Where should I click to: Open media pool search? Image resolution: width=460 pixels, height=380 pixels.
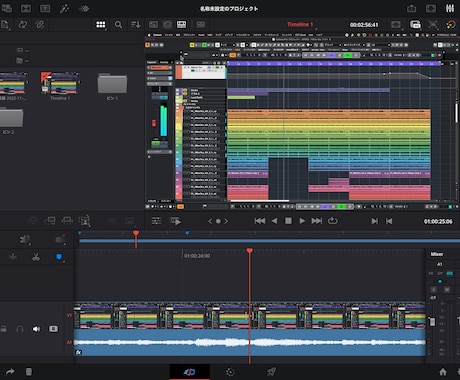click(x=118, y=25)
